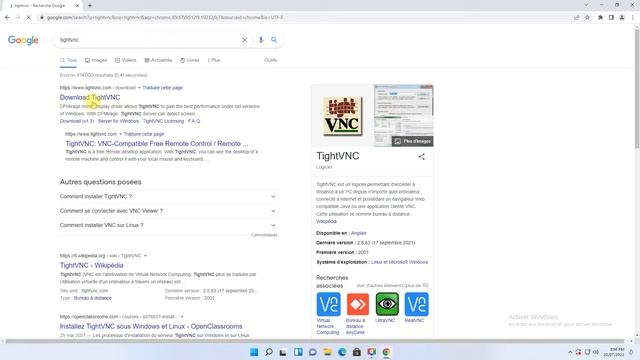Click 'Plus d'images' button on panel
The height and width of the screenshot is (360, 640).
coord(413,141)
